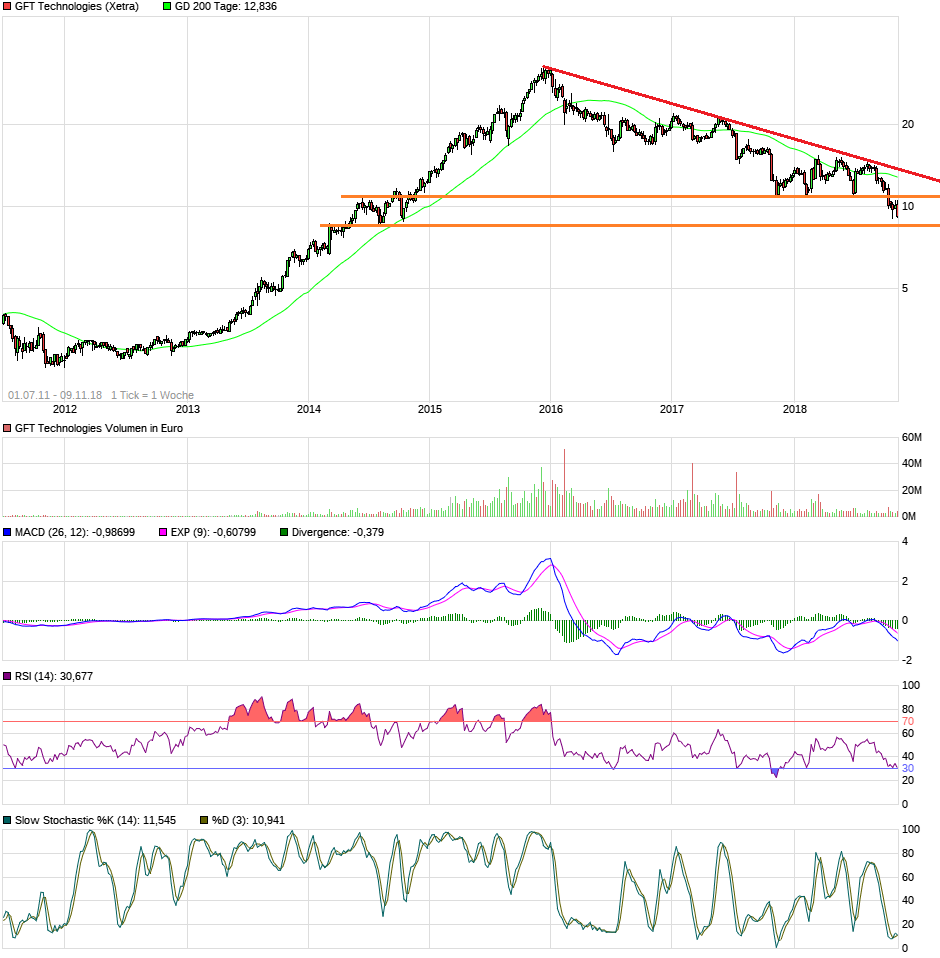Viewport: 940px width, 958px height.
Task: Click the date range '01.07.11 - 09.11.18' text
Action: 55,395
